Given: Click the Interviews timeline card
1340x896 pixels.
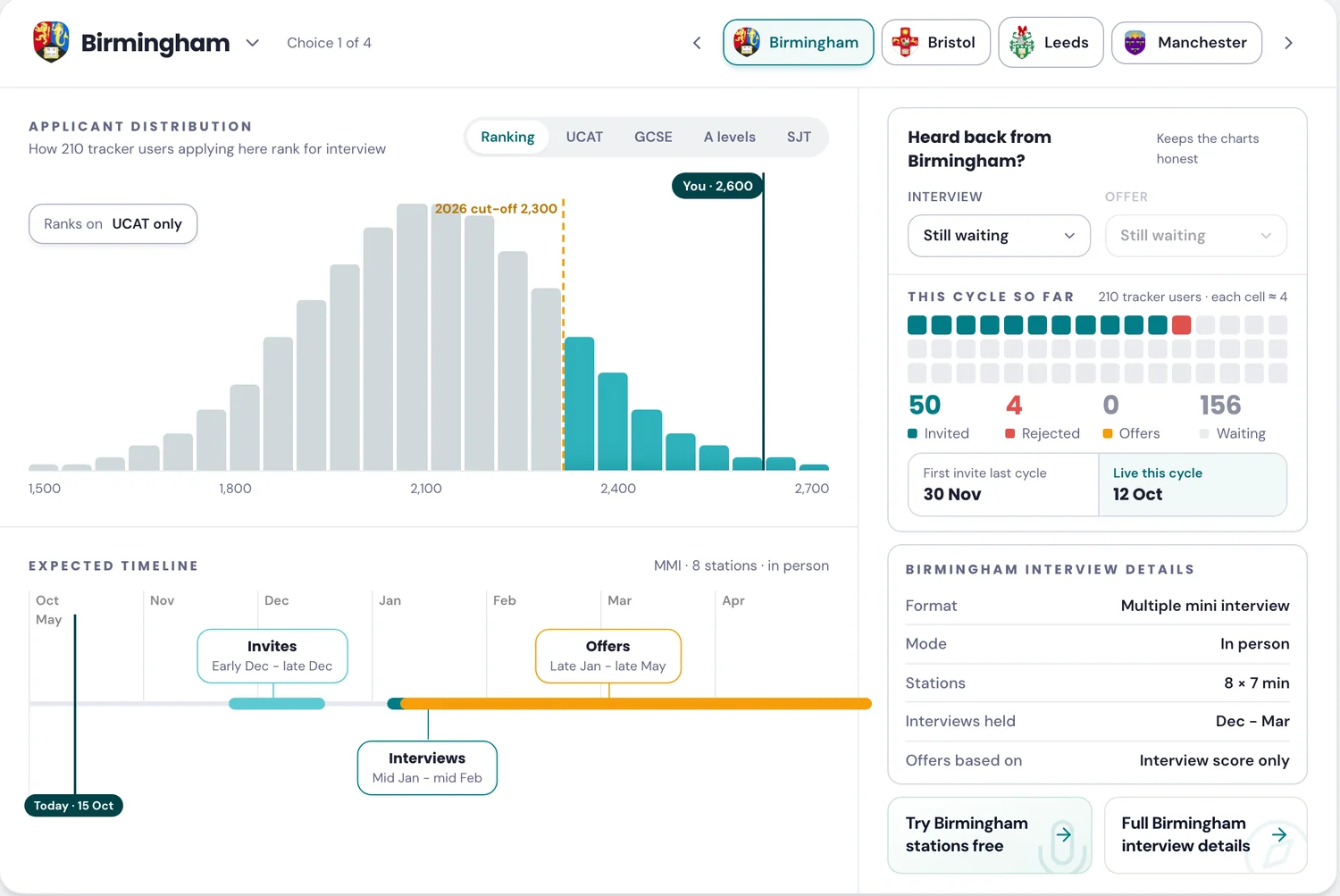Looking at the screenshot, I should 427,767.
